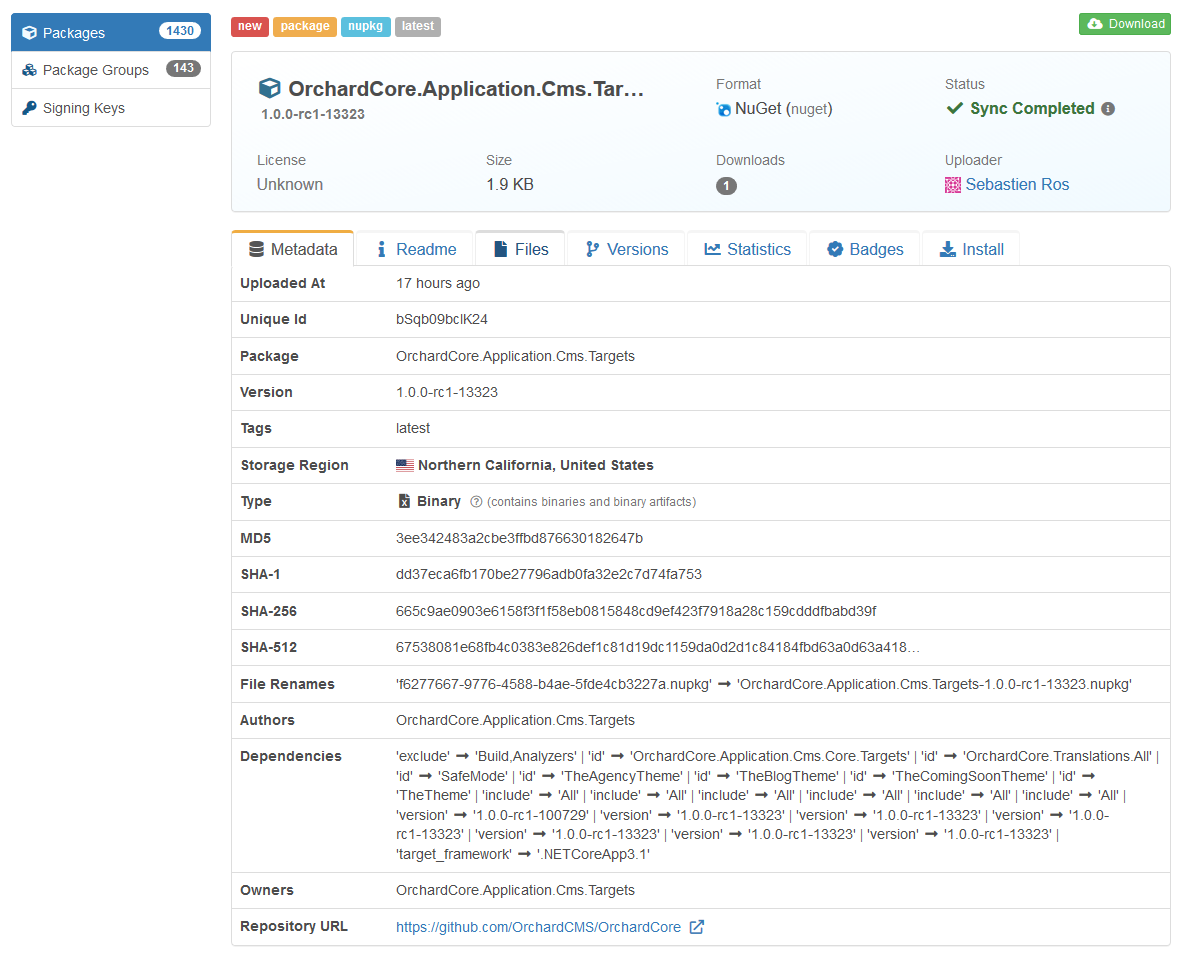Click 'Sync Completed' status text

point(1032,108)
